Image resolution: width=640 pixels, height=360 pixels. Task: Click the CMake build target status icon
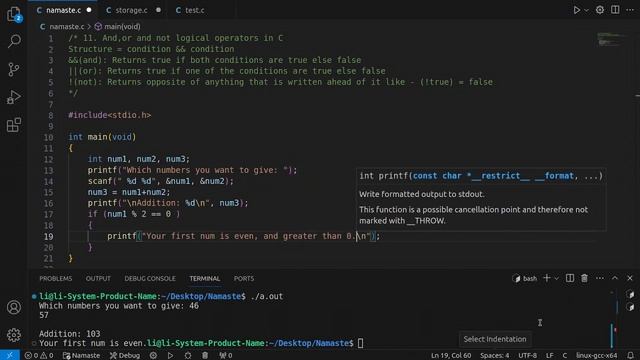pyautogui.click(x=153, y=356)
